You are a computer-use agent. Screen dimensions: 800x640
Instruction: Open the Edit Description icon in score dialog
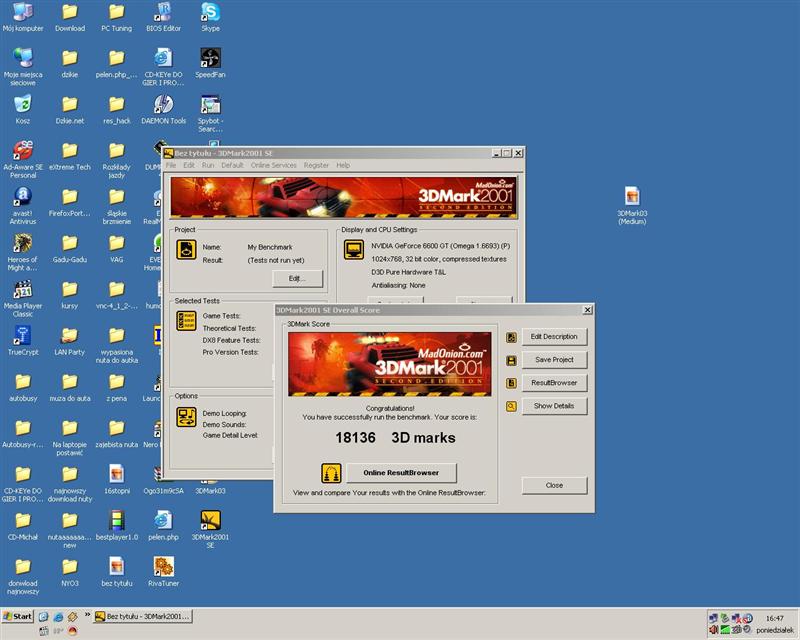511,337
